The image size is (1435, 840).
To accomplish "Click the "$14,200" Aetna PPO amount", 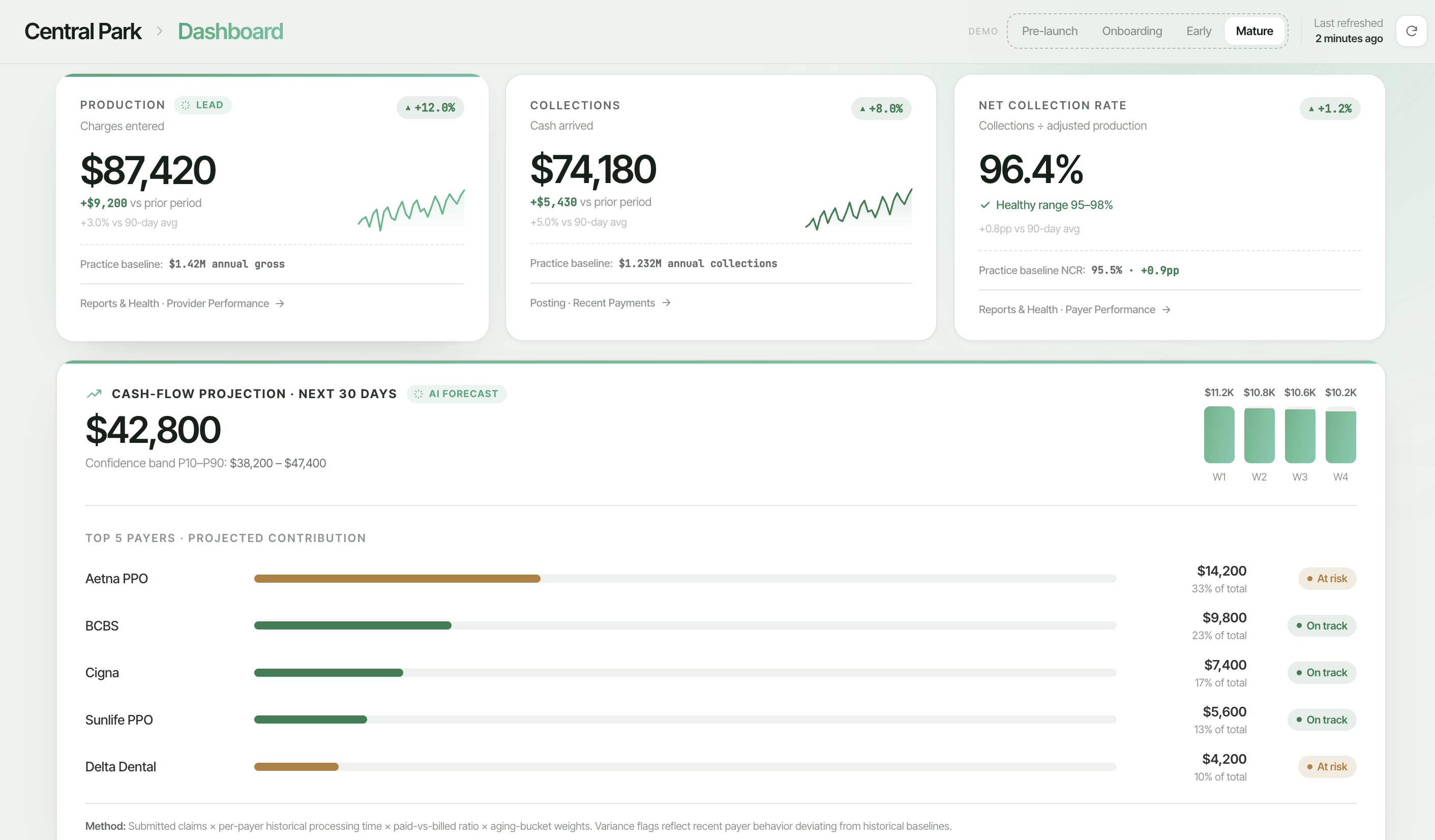I will click(1221, 571).
